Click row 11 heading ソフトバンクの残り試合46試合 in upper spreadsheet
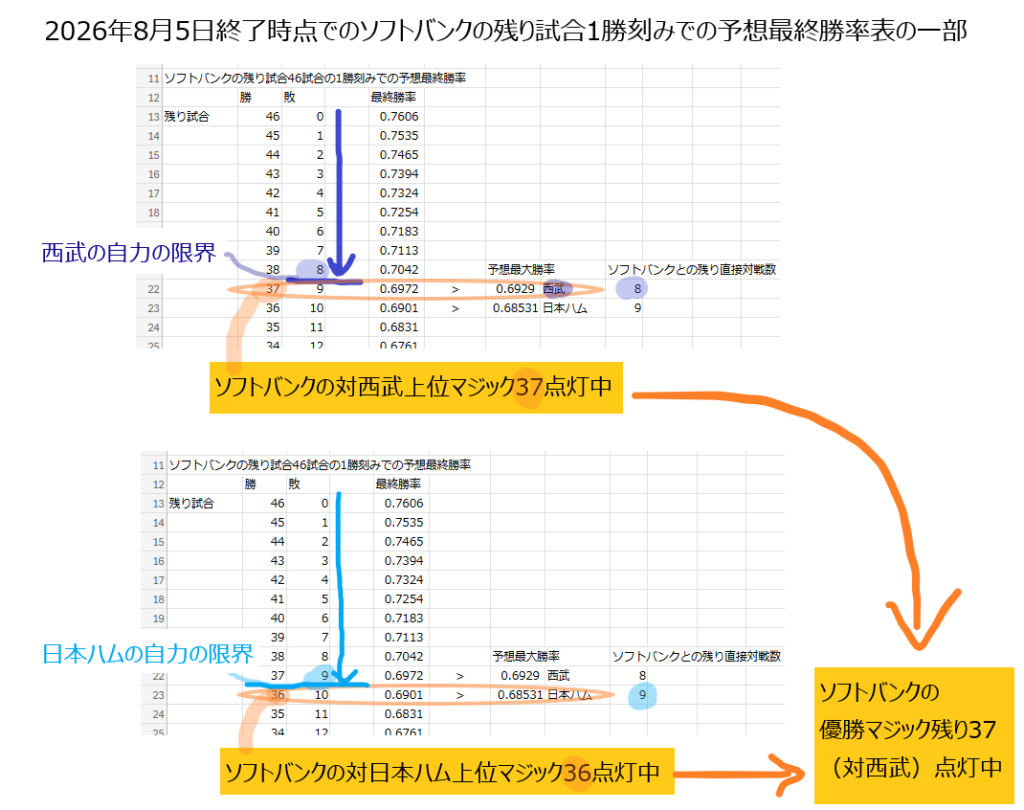1024x810 pixels. [315, 78]
